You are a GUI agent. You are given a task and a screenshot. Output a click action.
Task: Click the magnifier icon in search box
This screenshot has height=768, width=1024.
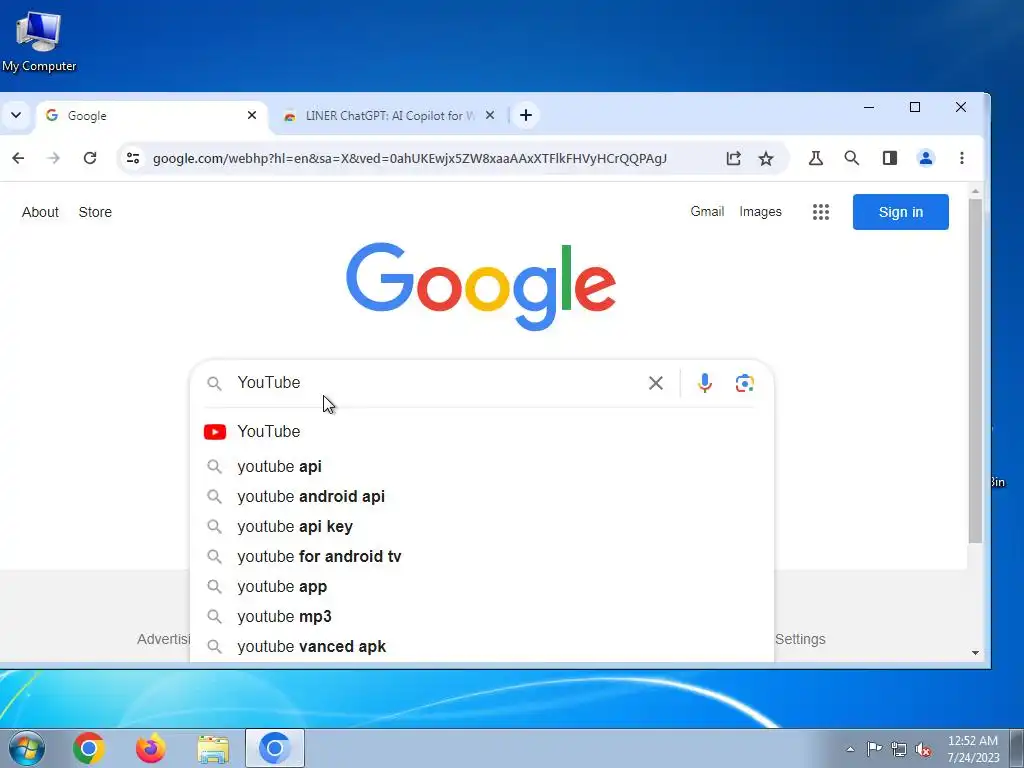[x=214, y=383]
